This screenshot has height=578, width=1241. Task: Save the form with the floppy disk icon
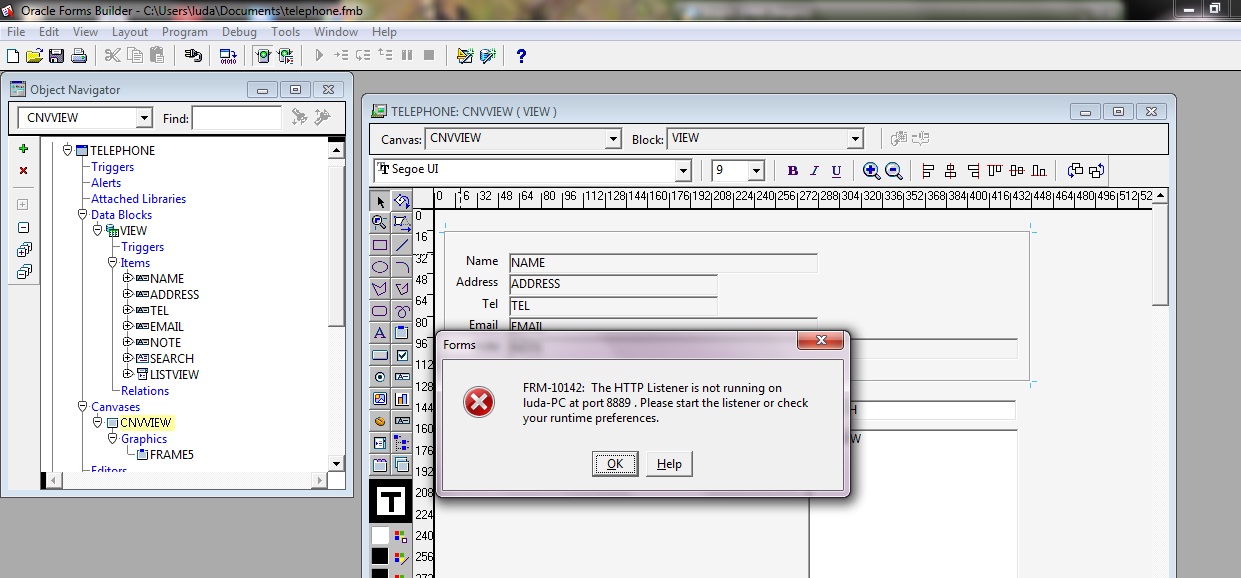point(56,55)
